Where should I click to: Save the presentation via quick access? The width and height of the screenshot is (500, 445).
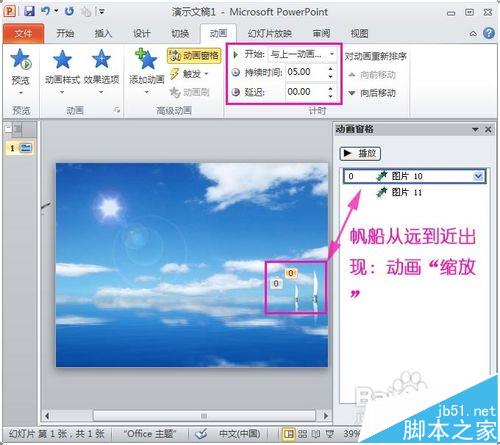point(30,12)
